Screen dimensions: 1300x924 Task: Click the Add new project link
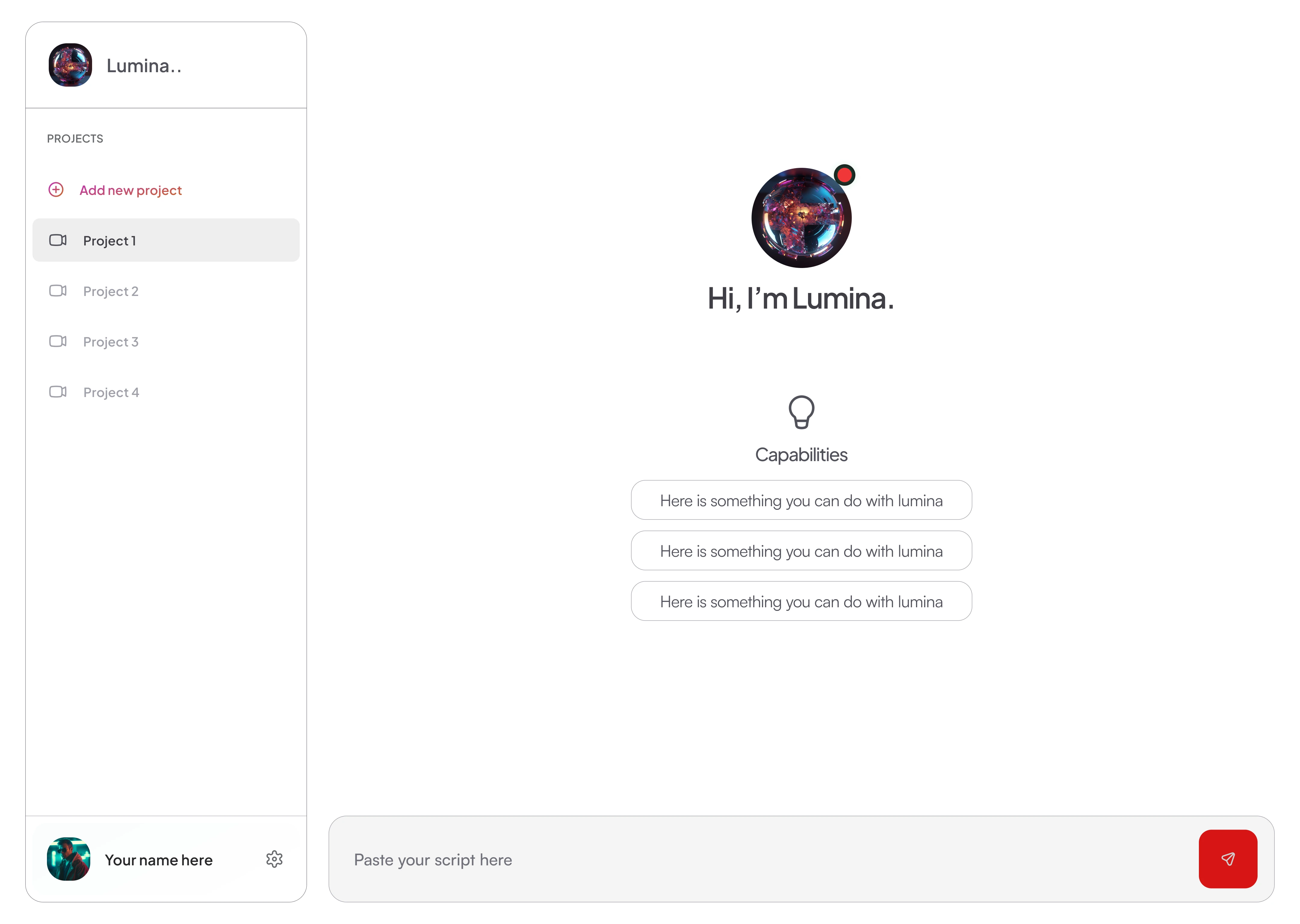130,190
